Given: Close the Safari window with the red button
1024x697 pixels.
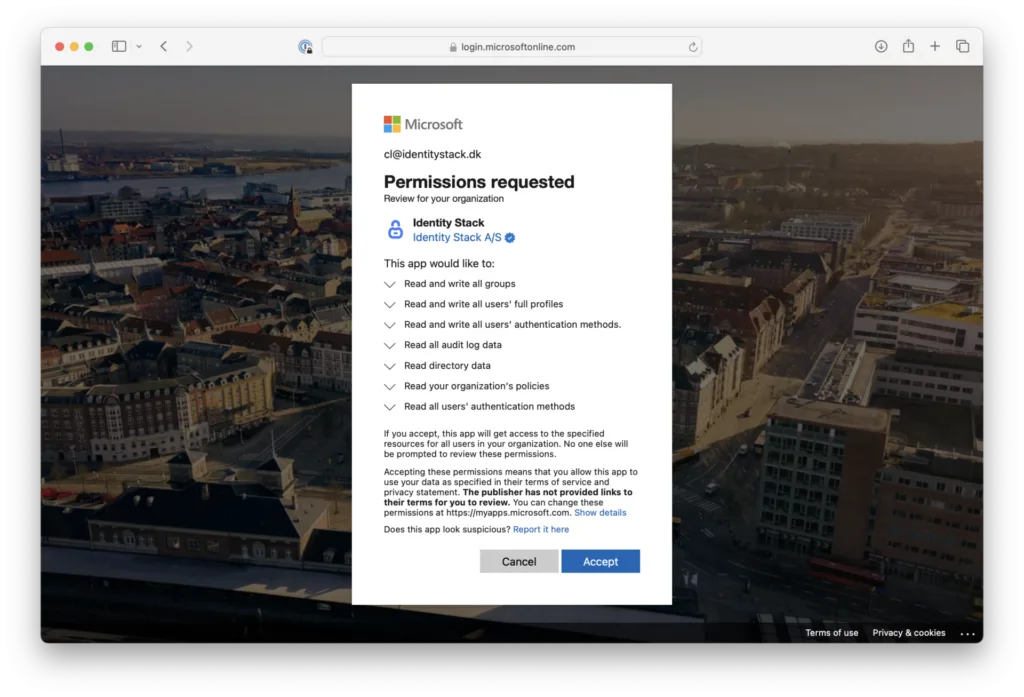Looking at the screenshot, I should (59, 46).
